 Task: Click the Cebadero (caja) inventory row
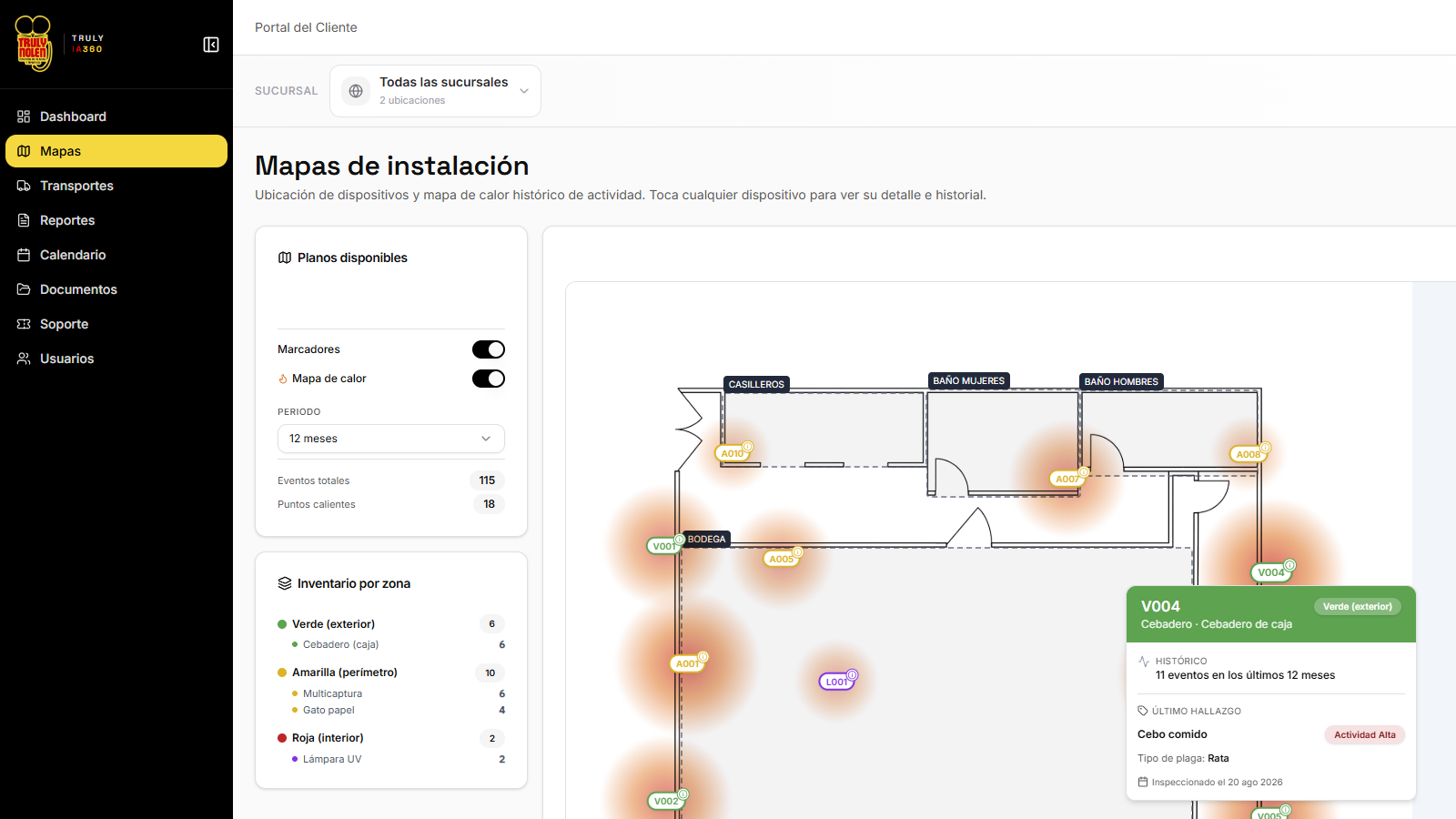click(398, 644)
